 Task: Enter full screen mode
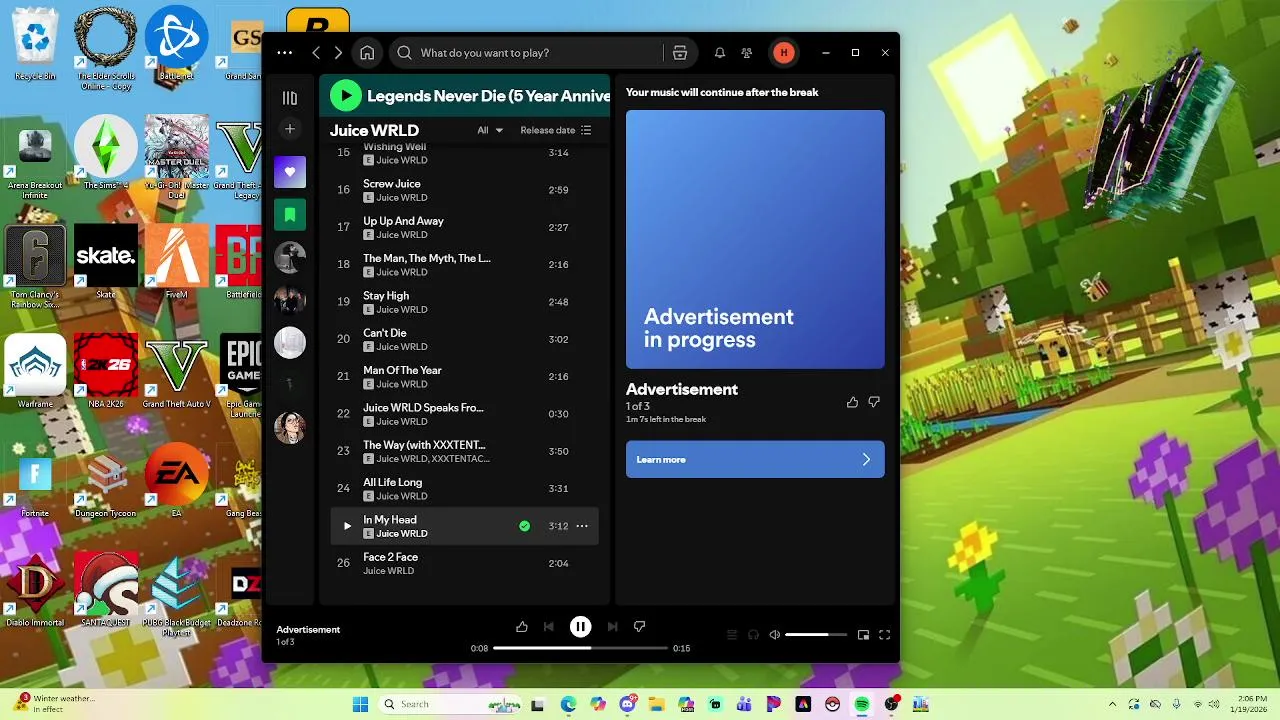pyautogui.click(x=884, y=635)
